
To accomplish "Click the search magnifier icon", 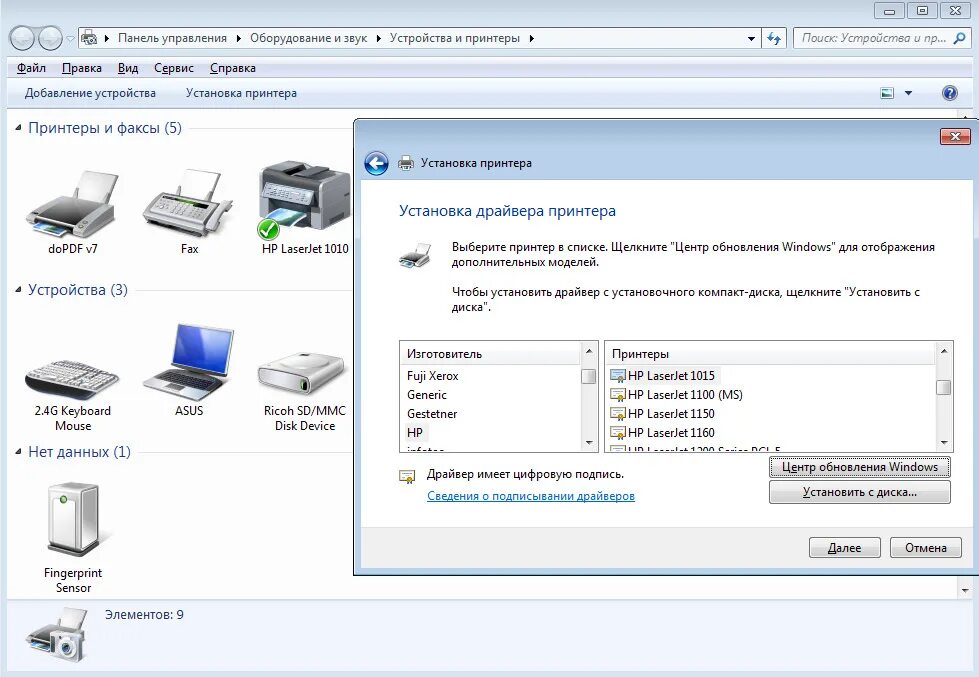I will (x=960, y=38).
